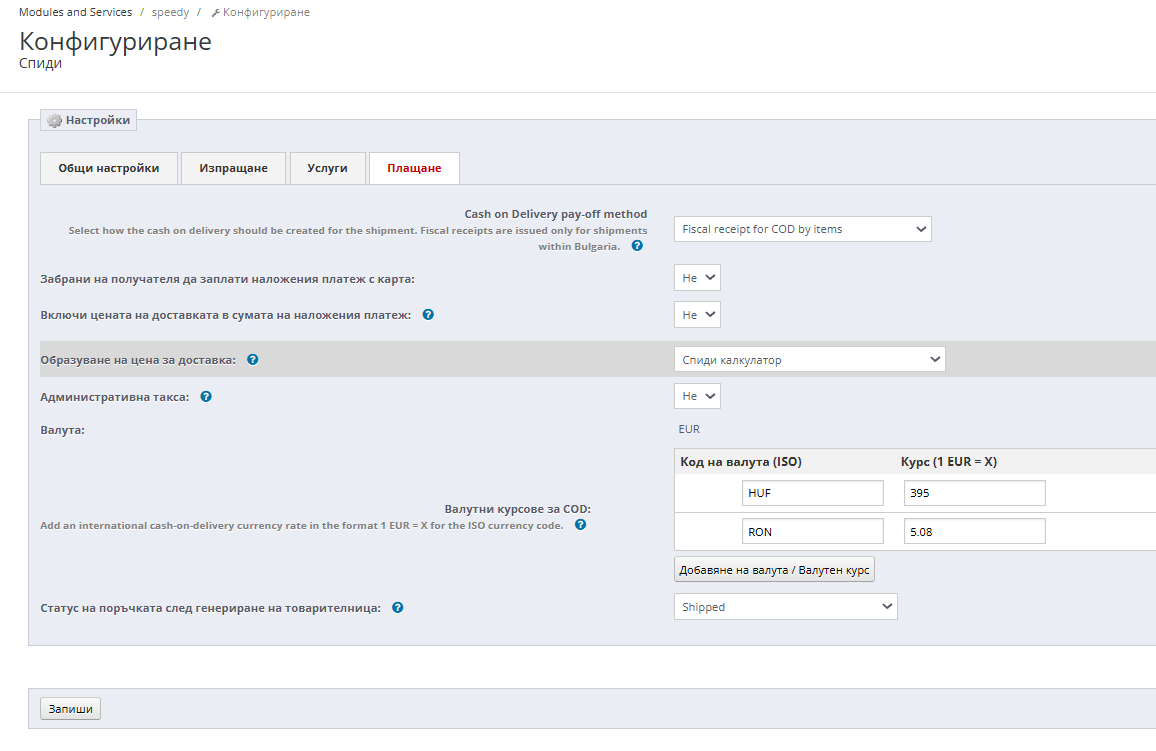Click the RON currency code field
The width and height of the screenshot is (1156, 751).
tap(812, 531)
